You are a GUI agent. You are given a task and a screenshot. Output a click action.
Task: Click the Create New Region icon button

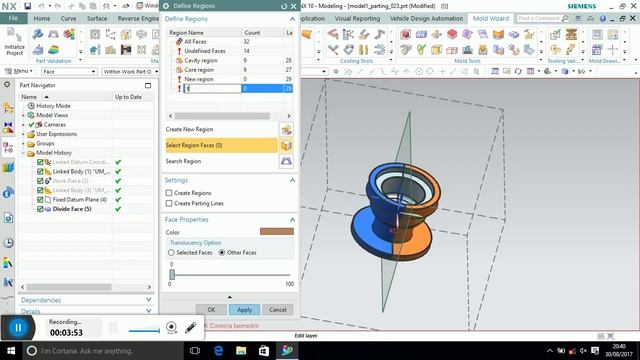[x=286, y=130]
